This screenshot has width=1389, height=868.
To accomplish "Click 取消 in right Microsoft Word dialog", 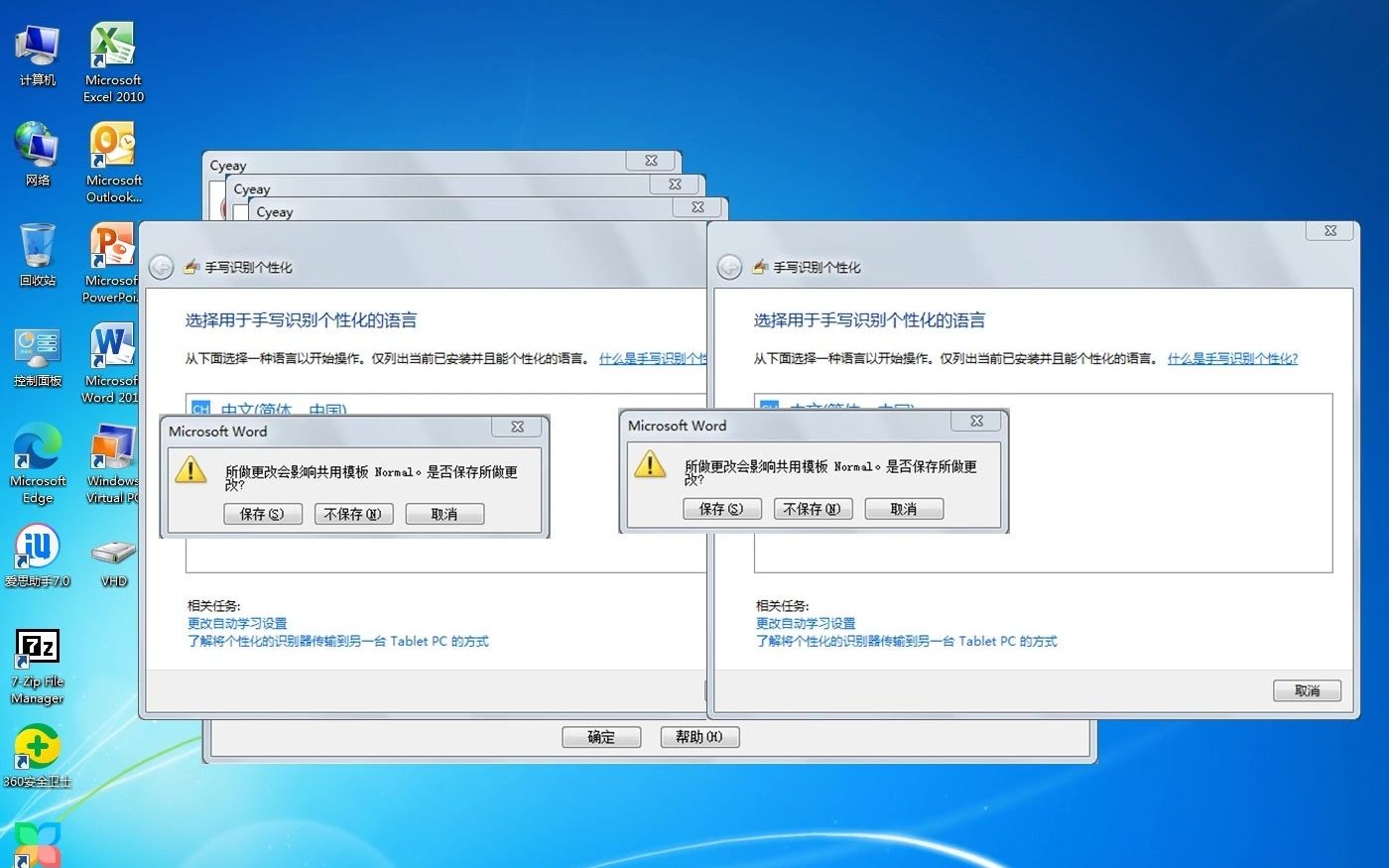I will (904, 509).
